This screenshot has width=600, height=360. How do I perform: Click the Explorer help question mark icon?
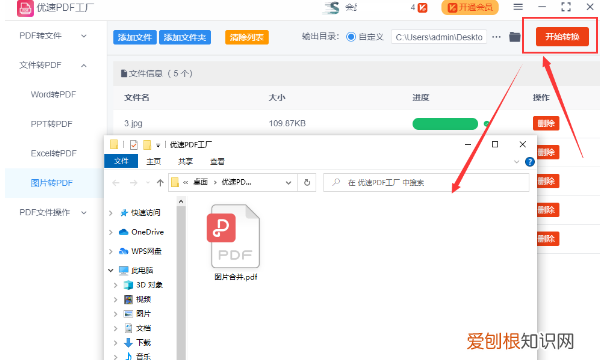tap(530, 162)
